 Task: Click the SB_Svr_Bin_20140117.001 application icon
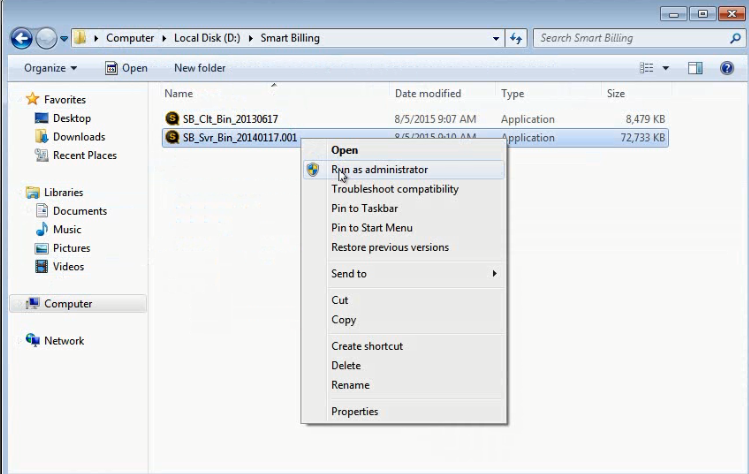click(172, 137)
